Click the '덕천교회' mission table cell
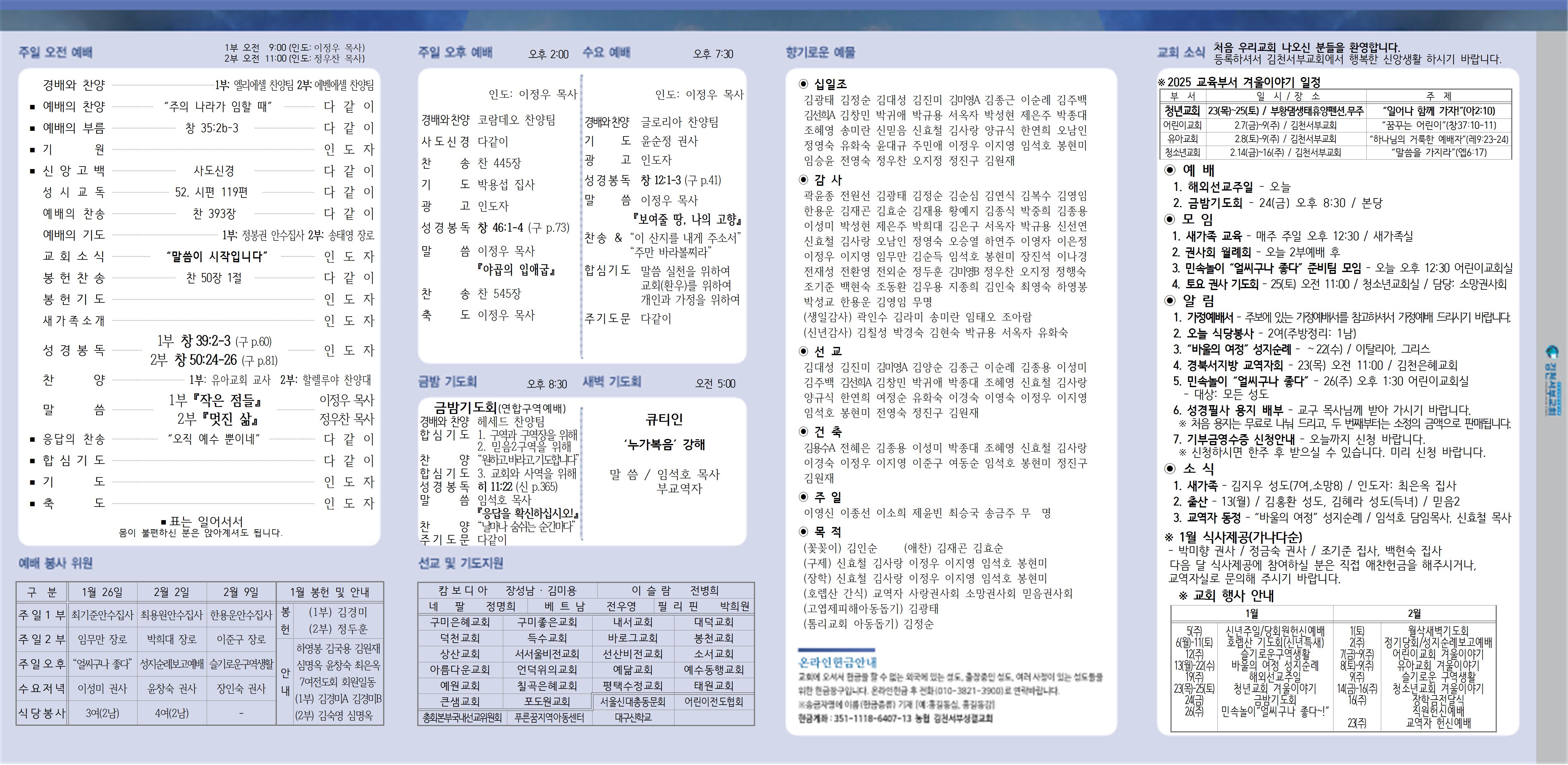This screenshot has height=765, width=1568. (x=460, y=638)
